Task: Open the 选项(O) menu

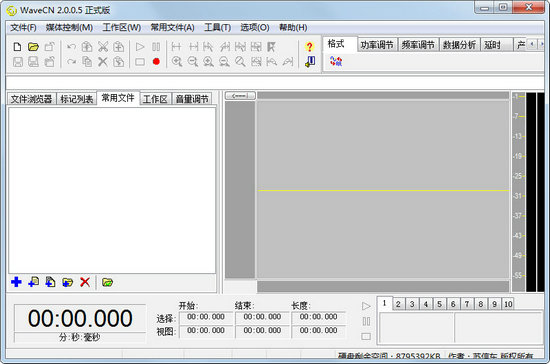Action: click(255, 28)
